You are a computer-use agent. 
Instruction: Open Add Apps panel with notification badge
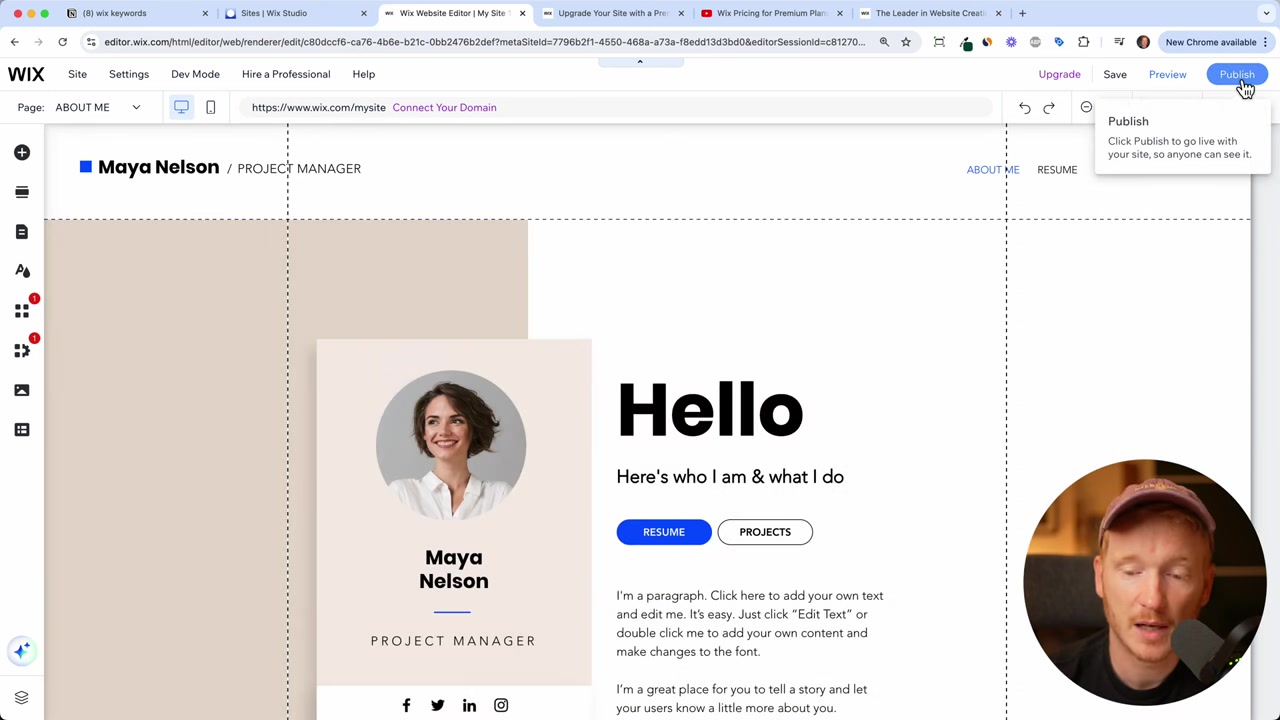point(22,311)
